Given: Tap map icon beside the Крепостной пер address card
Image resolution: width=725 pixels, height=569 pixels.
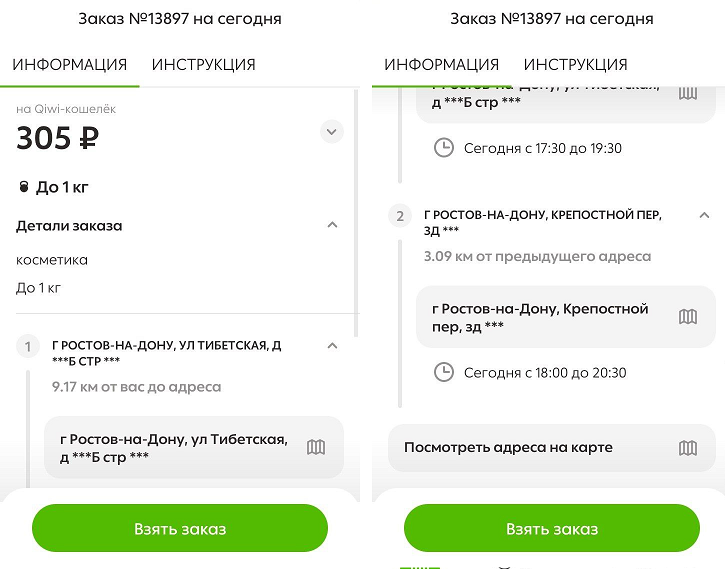Looking at the screenshot, I should coord(688,317).
